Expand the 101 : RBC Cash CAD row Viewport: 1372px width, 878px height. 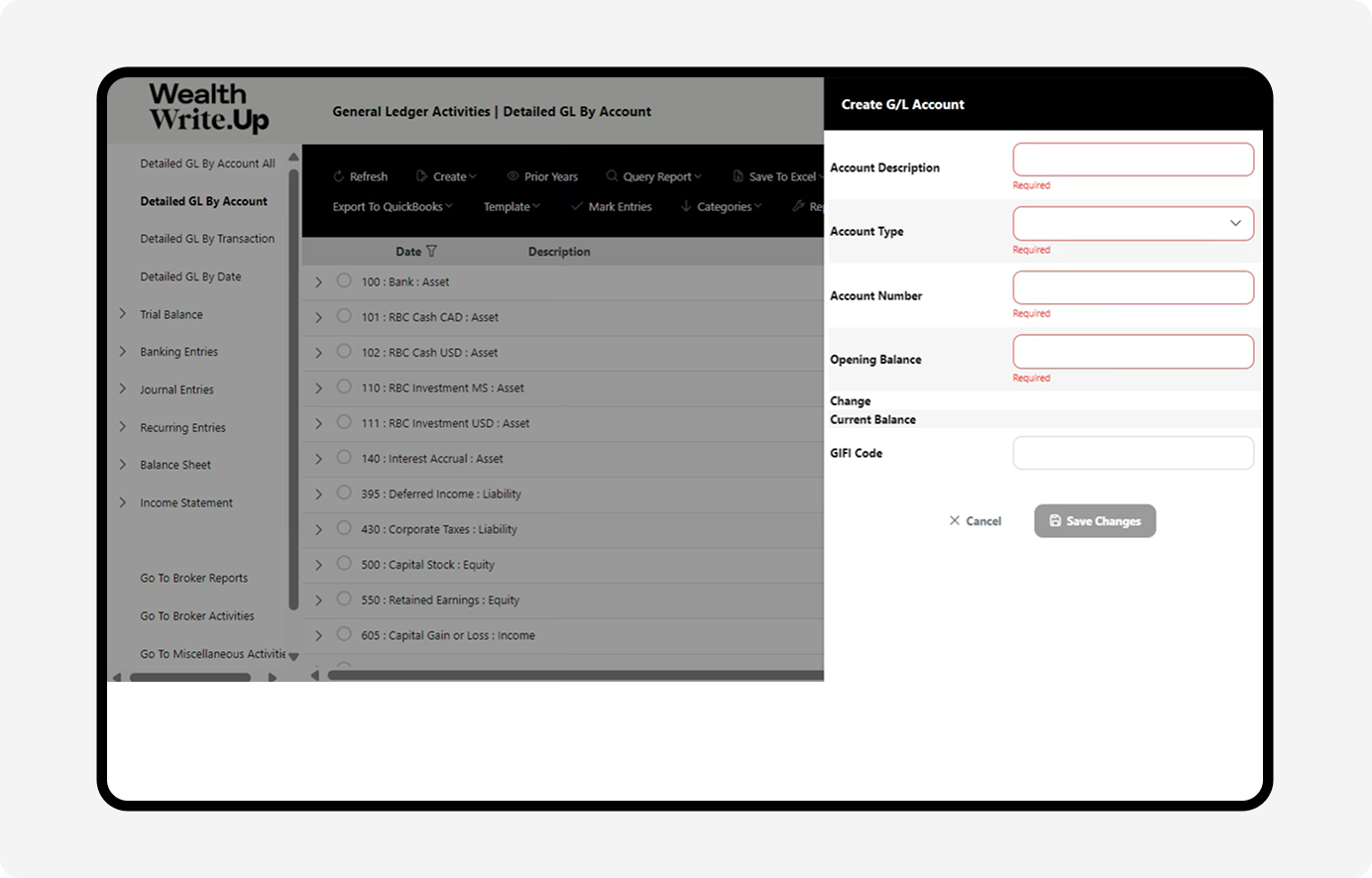point(318,318)
